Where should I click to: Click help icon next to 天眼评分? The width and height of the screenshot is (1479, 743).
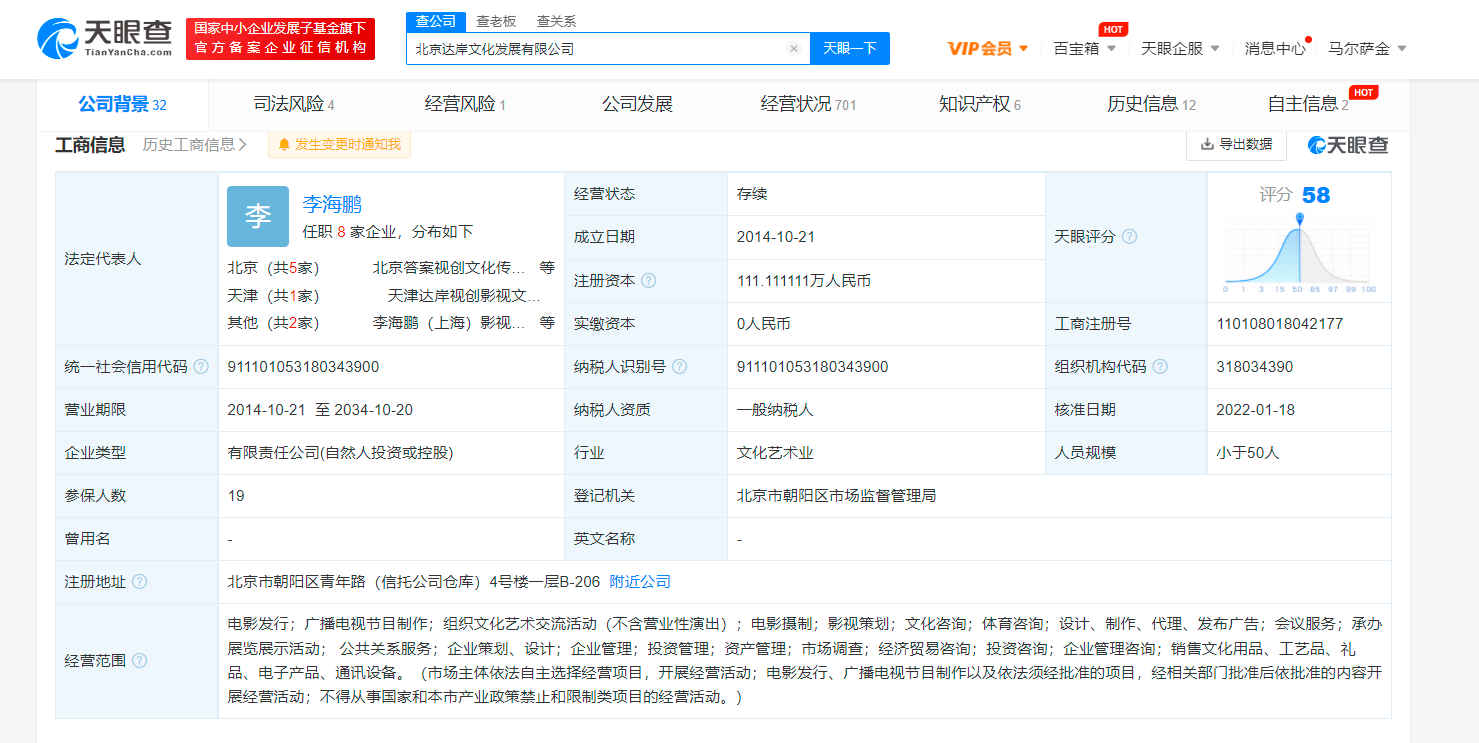pyautogui.click(x=1129, y=237)
